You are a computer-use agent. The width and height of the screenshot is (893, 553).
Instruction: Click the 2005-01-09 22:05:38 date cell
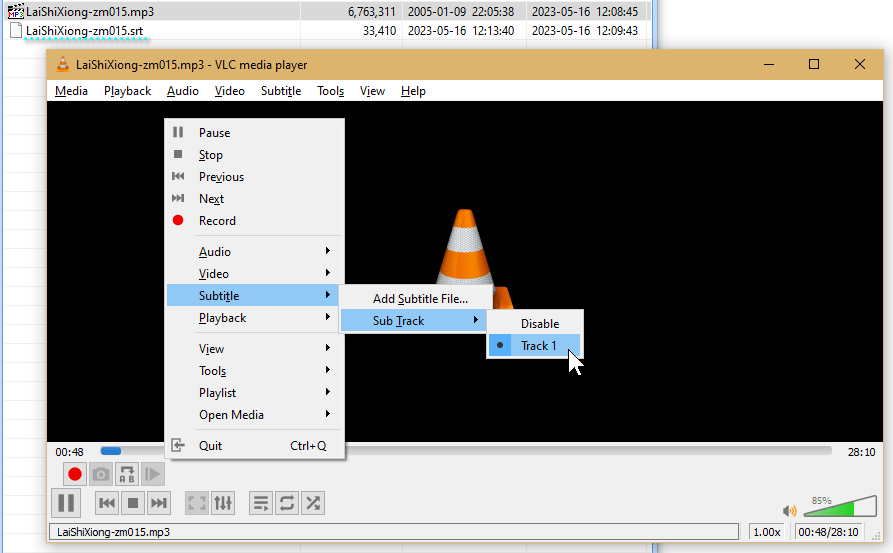(x=461, y=12)
